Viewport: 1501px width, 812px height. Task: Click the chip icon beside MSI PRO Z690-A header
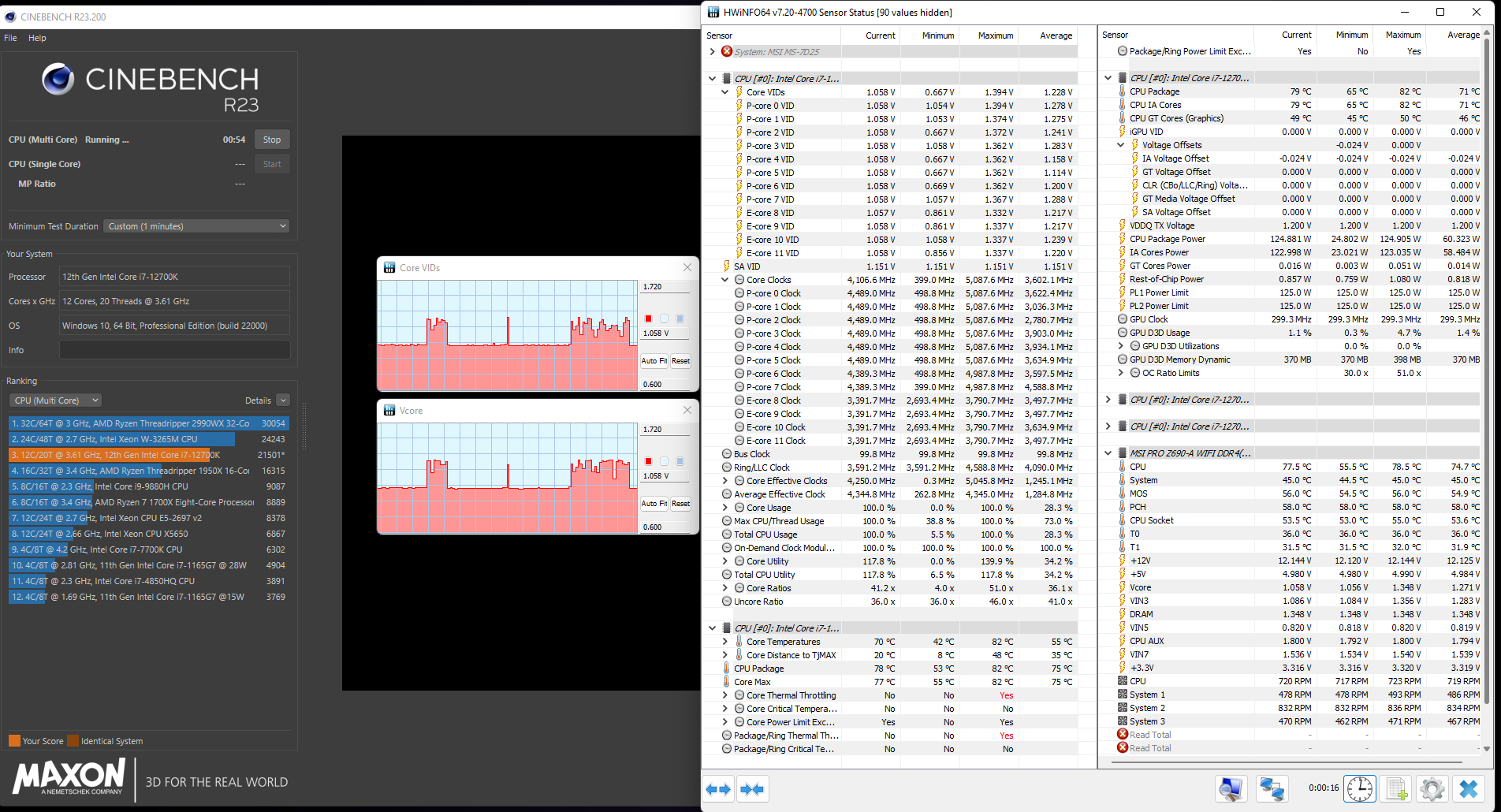(x=1123, y=453)
